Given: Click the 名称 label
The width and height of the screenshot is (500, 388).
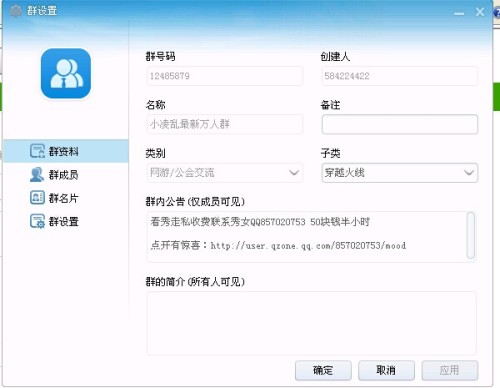Looking at the screenshot, I should pos(155,105).
